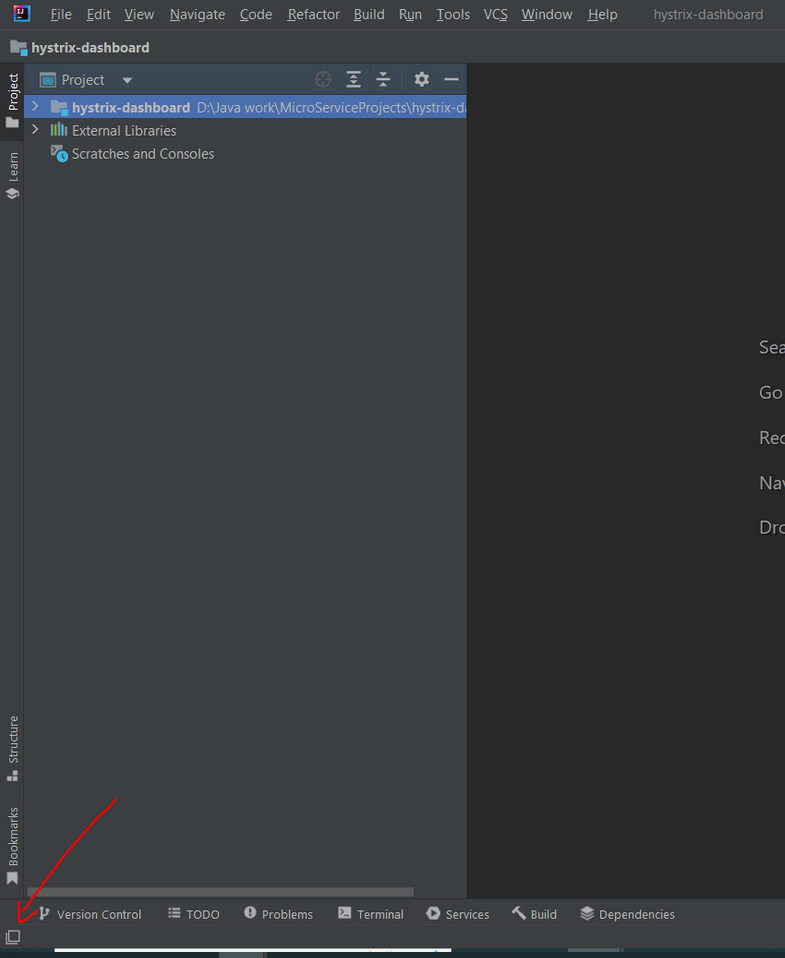Open the Edit menu
The height and width of the screenshot is (958, 785).
click(98, 14)
